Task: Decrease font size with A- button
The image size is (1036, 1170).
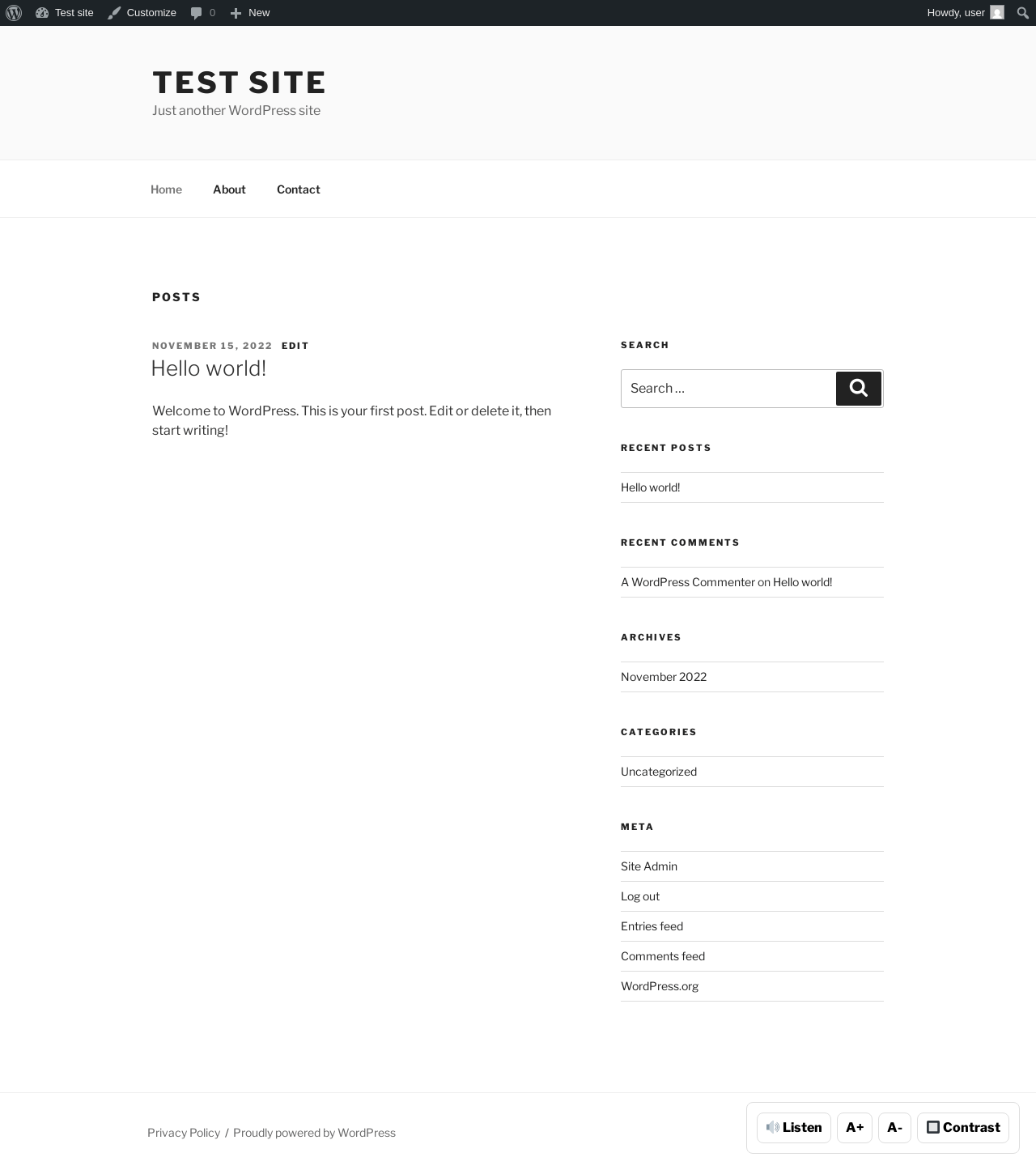Action: [894, 1127]
